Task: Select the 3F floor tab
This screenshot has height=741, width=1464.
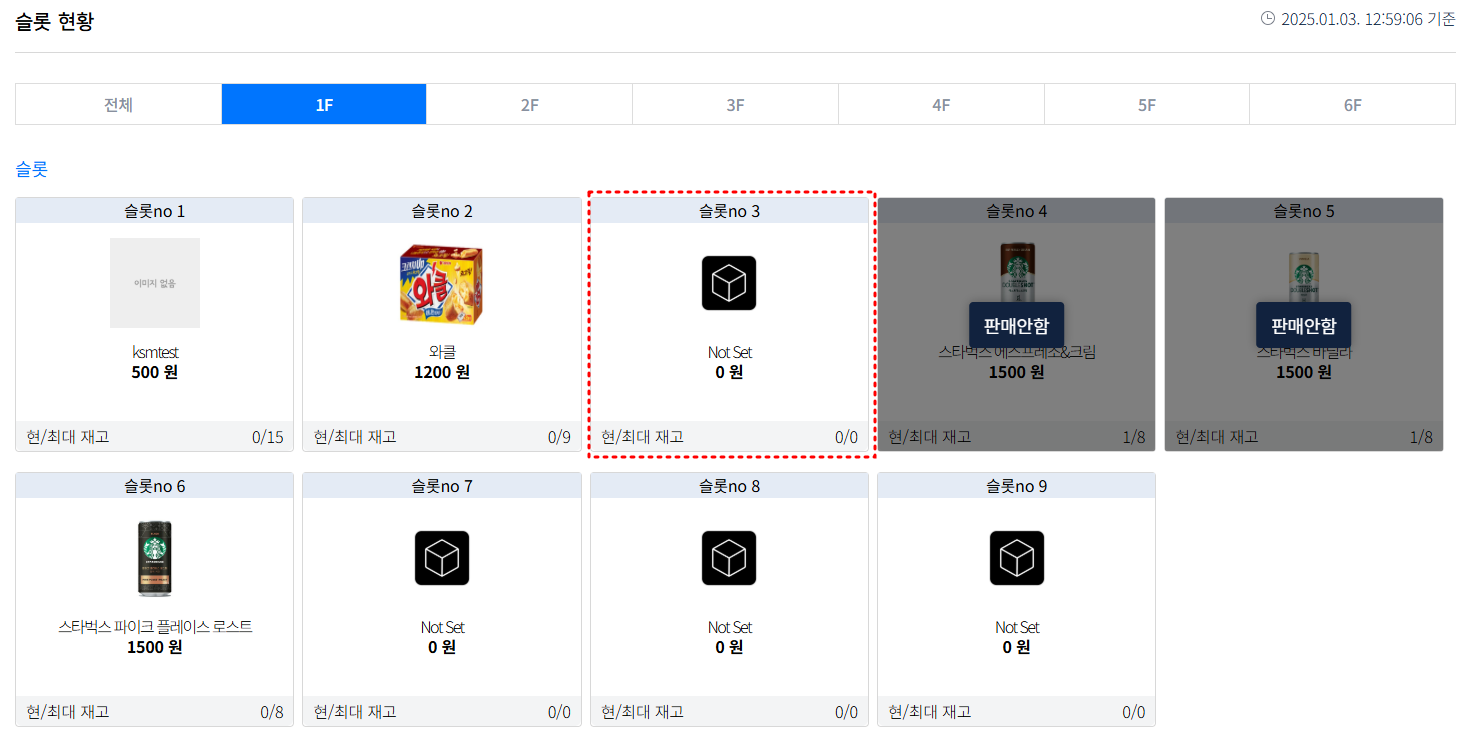Action: (735, 104)
